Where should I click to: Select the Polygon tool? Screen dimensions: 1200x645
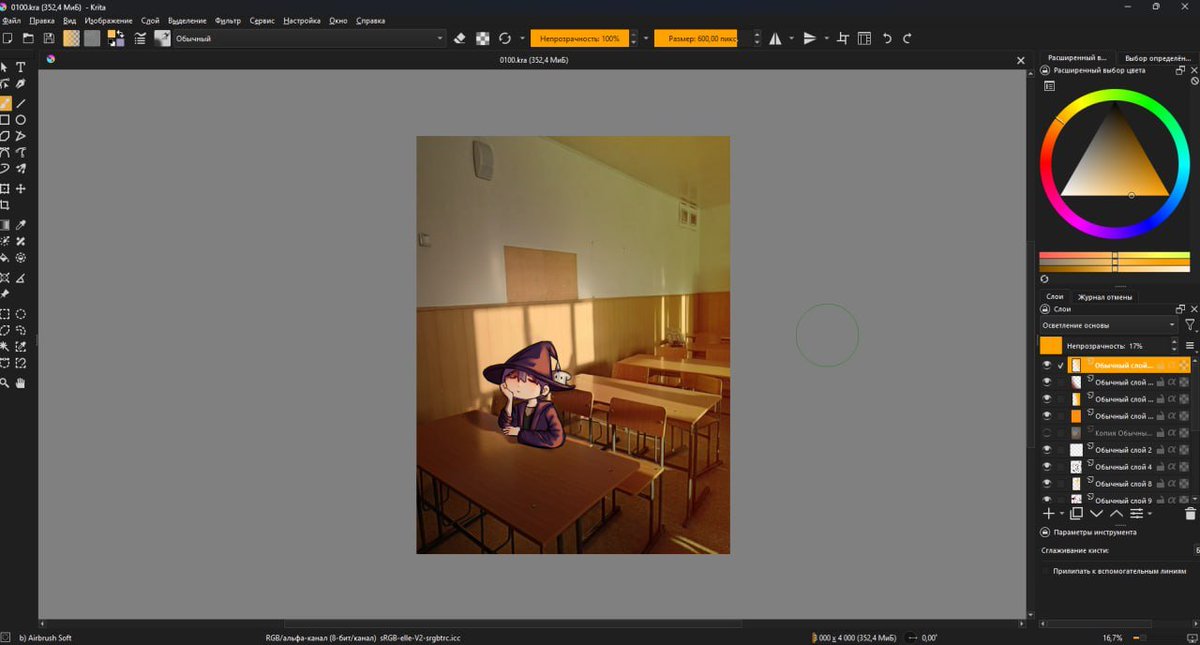tap(5, 136)
